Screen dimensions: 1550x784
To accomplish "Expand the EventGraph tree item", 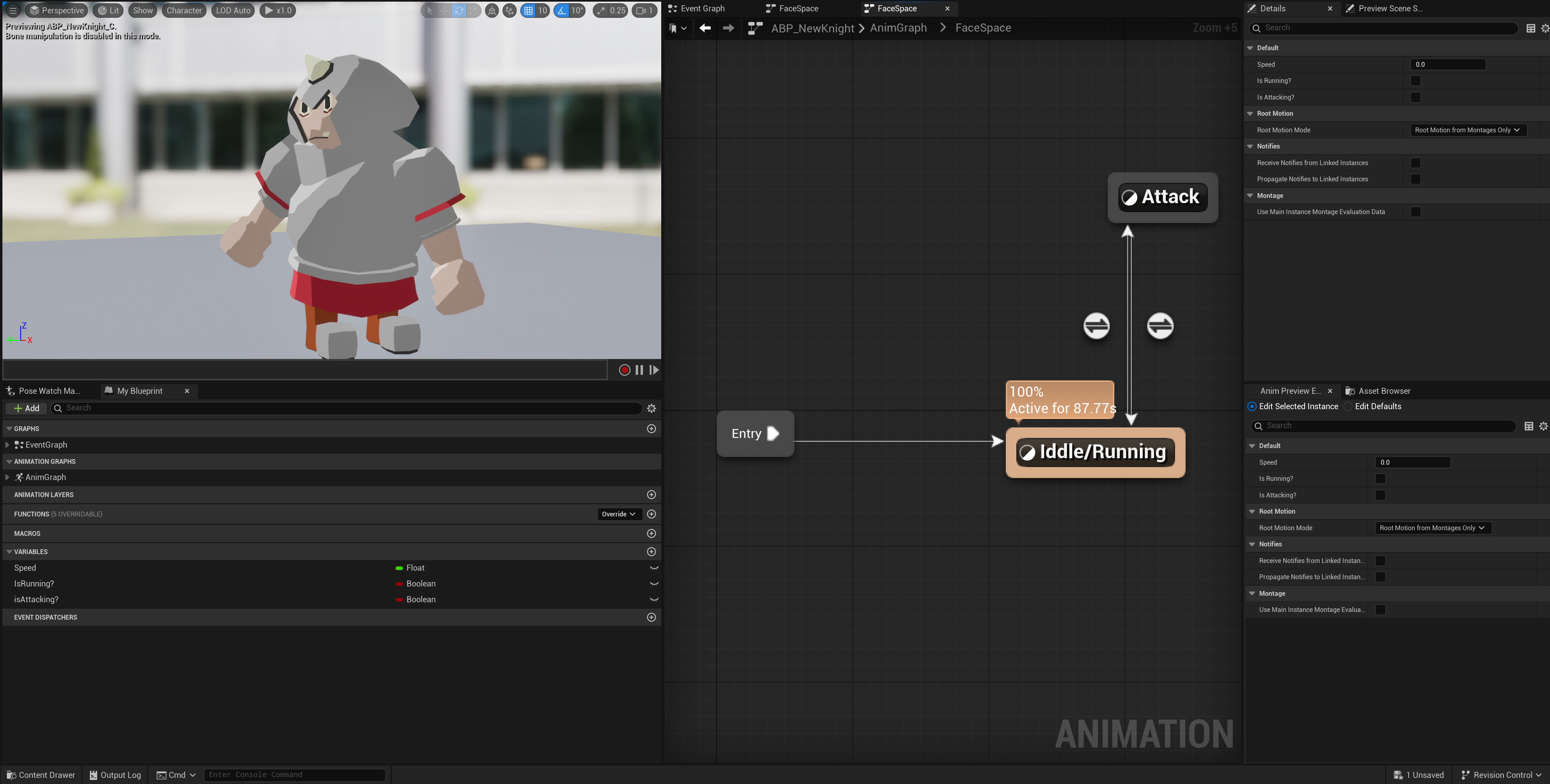I will pos(7,445).
